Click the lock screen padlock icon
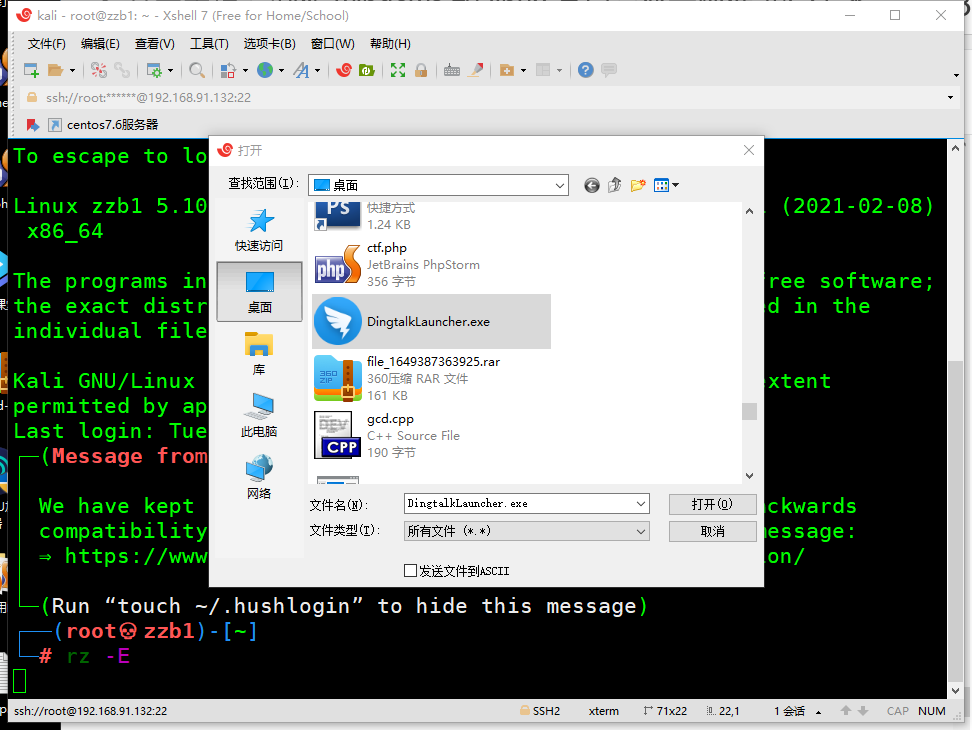 pos(421,71)
